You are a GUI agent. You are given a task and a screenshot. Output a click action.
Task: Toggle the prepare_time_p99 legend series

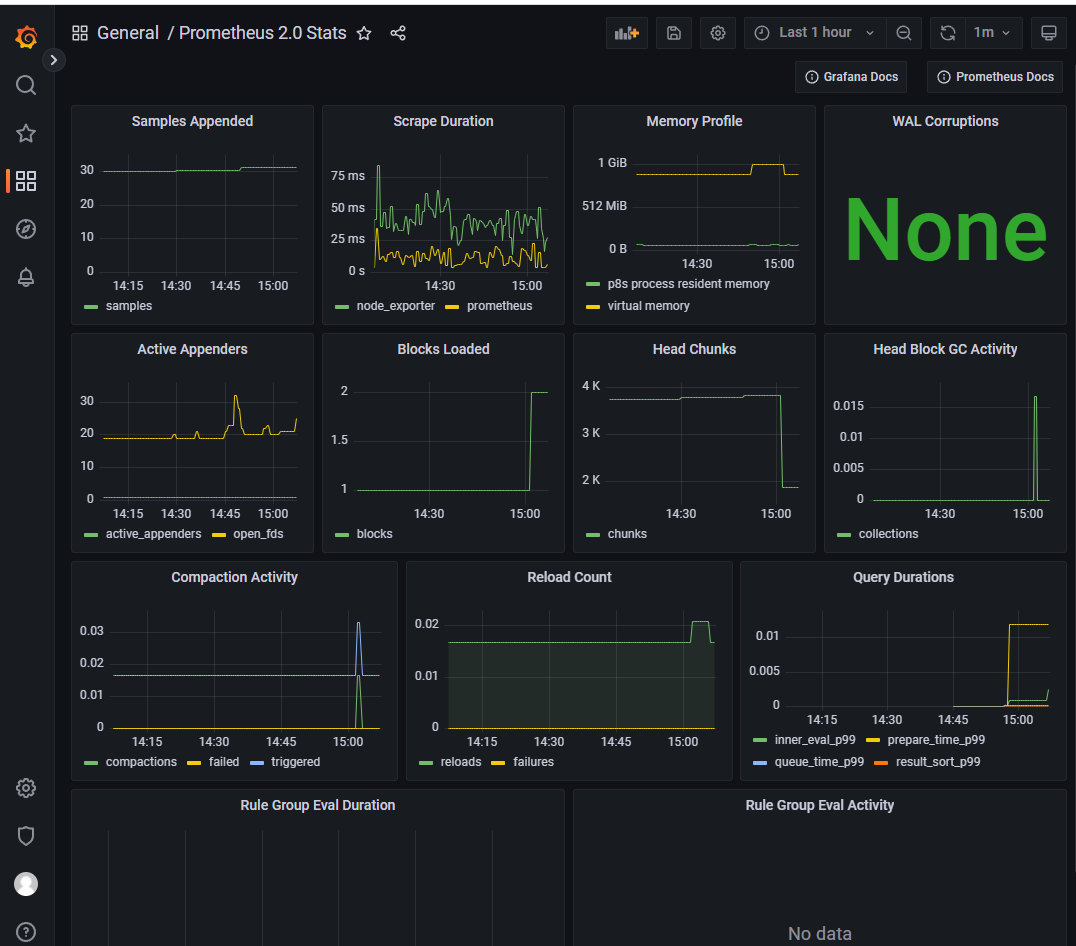(x=936, y=740)
